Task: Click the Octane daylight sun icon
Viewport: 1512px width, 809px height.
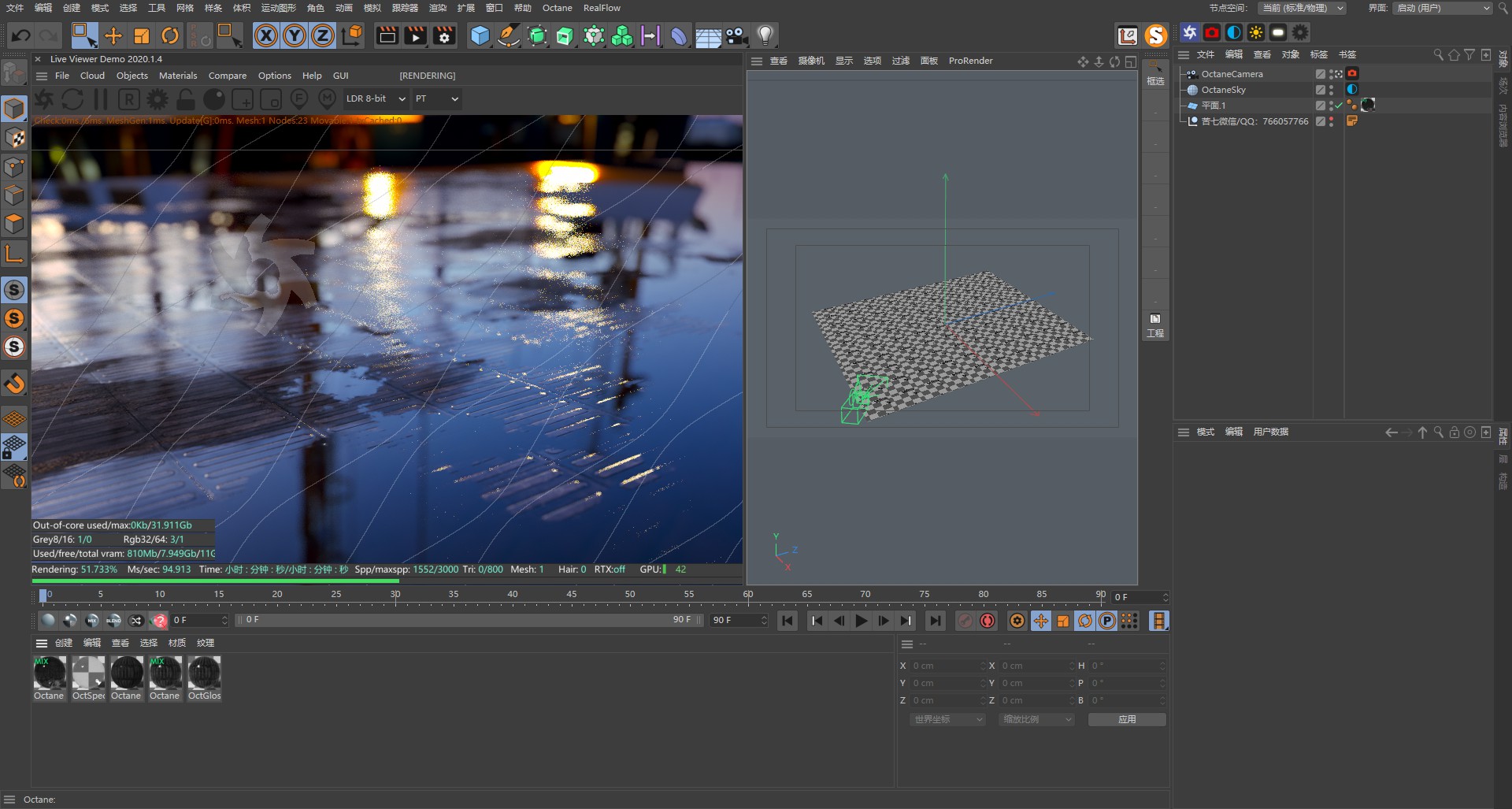Action: click(1256, 32)
